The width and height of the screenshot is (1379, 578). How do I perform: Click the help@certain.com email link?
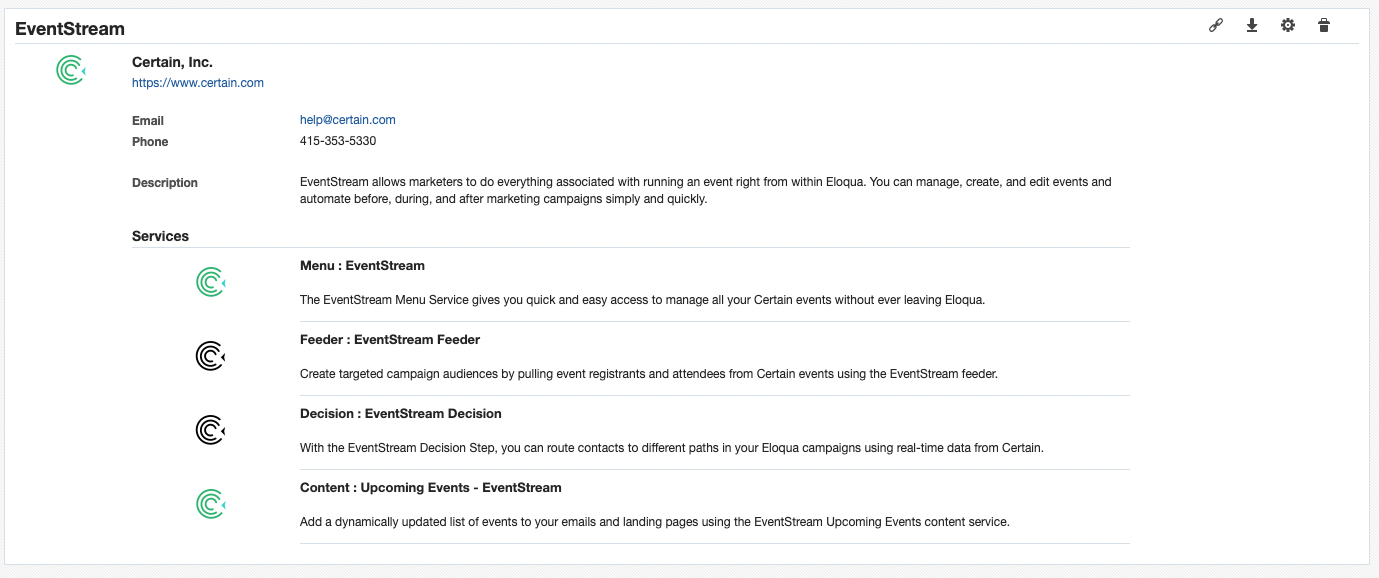348,120
